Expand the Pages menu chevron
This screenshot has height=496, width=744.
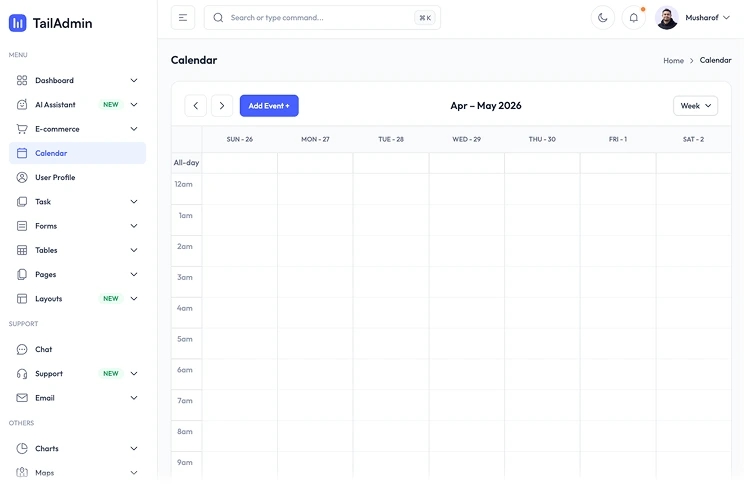point(134,274)
